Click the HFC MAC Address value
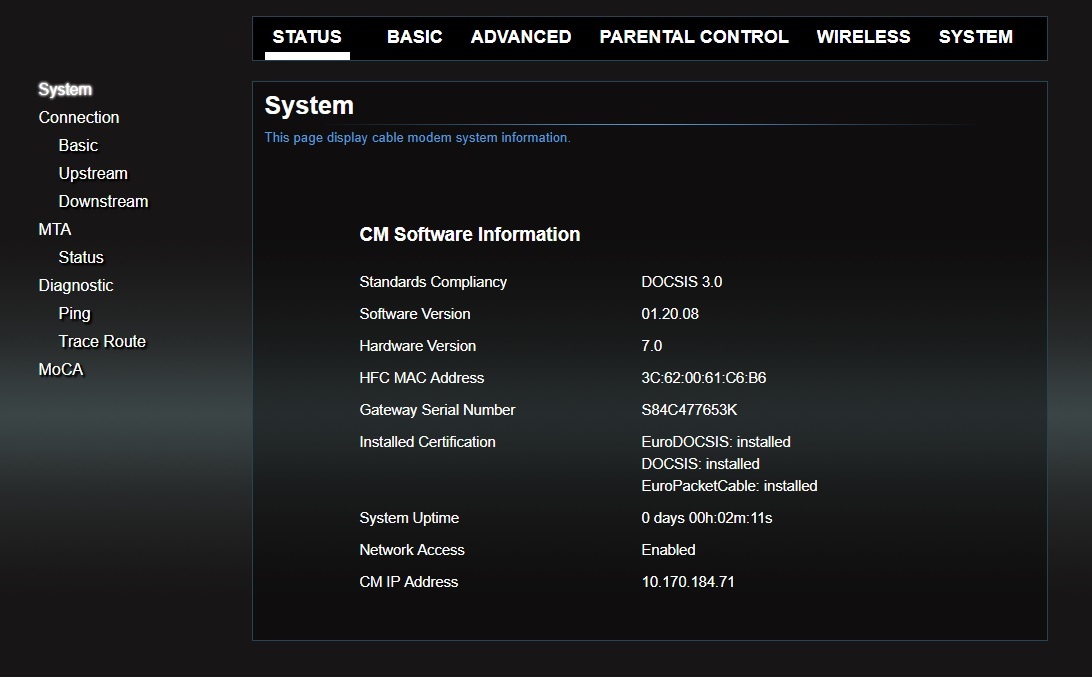Viewport: 1092px width, 677px height. (x=703, y=378)
